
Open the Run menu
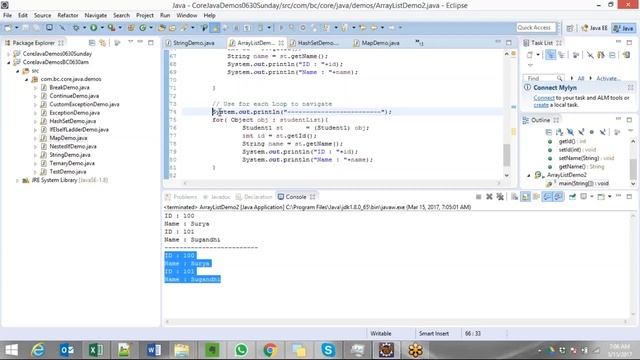tap(165, 15)
